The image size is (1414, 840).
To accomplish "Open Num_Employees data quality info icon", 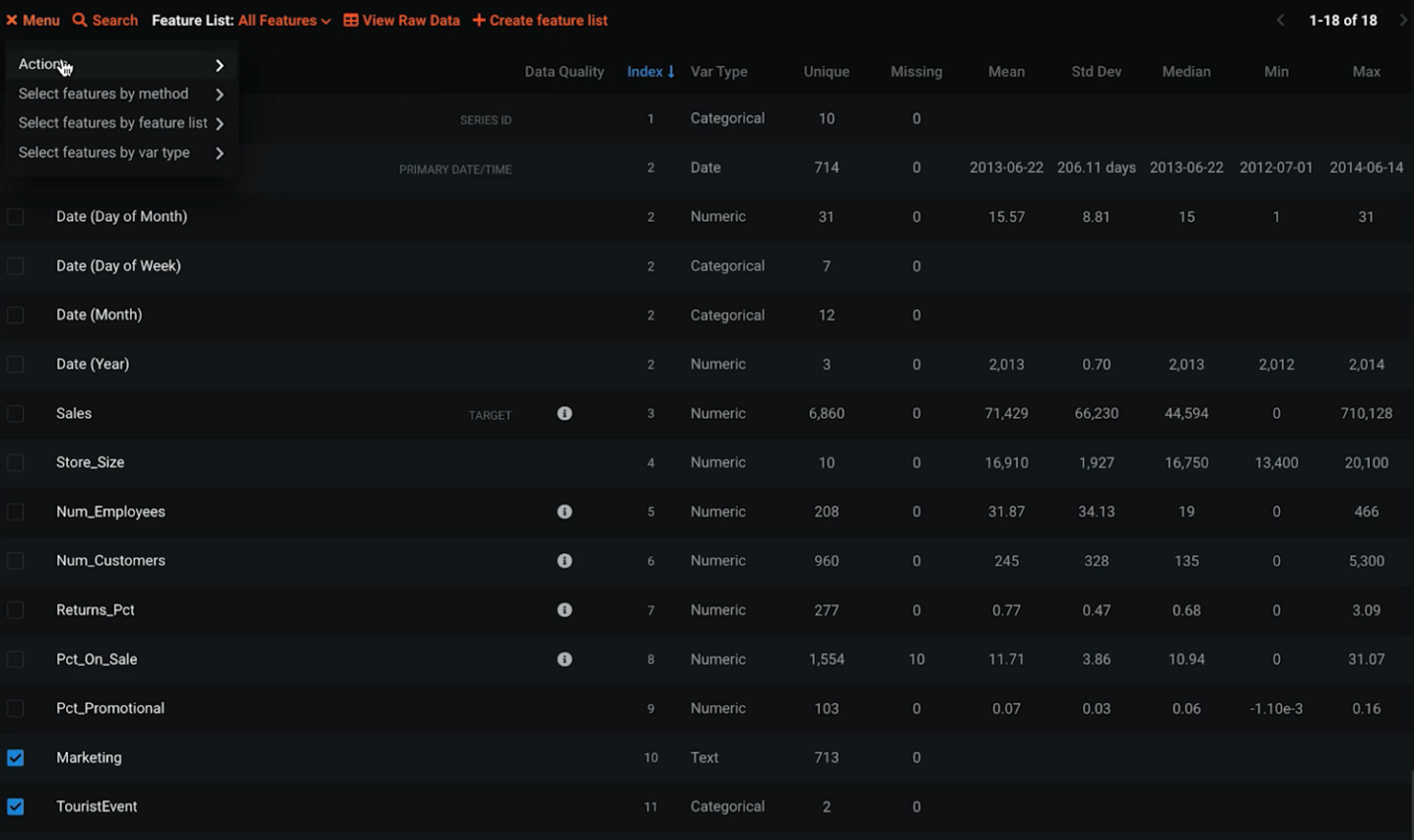I will [x=564, y=512].
